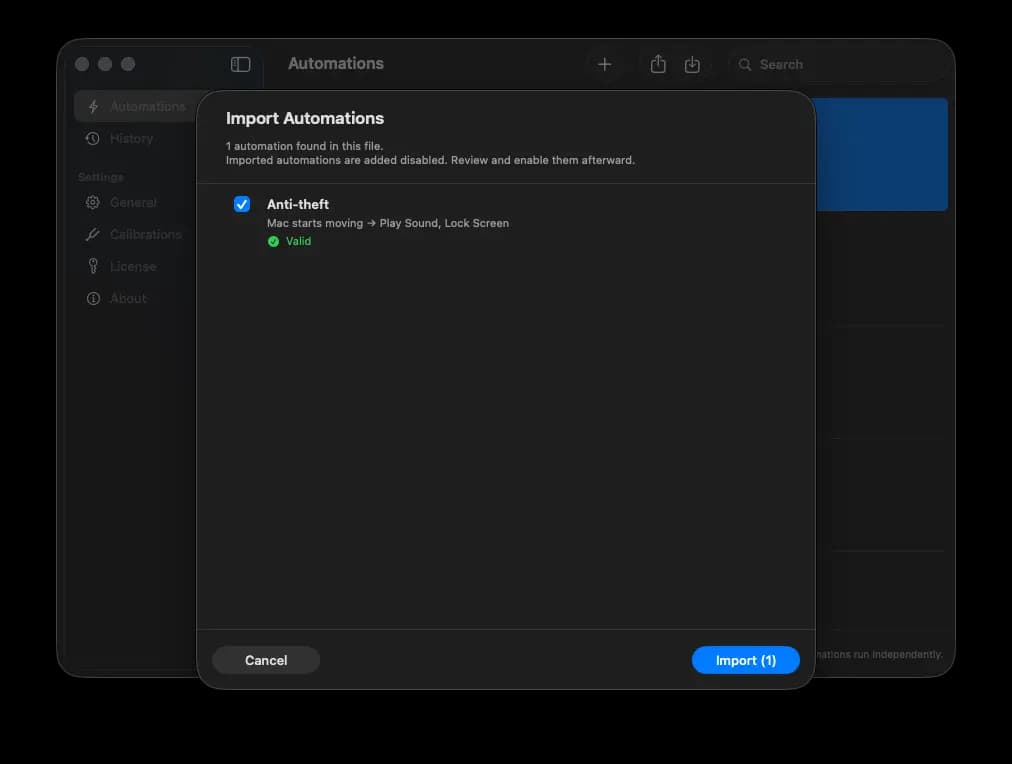The image size is (1012, 764).
Task: Open General settings in sidebar
Action: point(133,203)
